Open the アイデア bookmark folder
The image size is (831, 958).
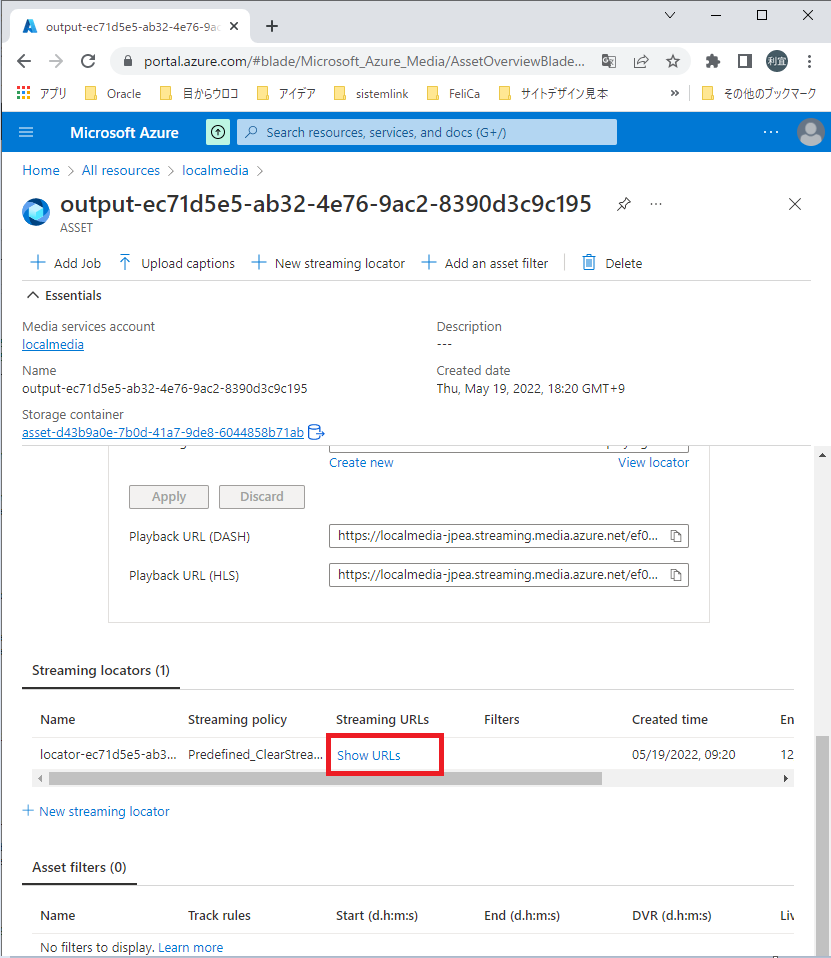pyautogui.click(x=287, y=93)
